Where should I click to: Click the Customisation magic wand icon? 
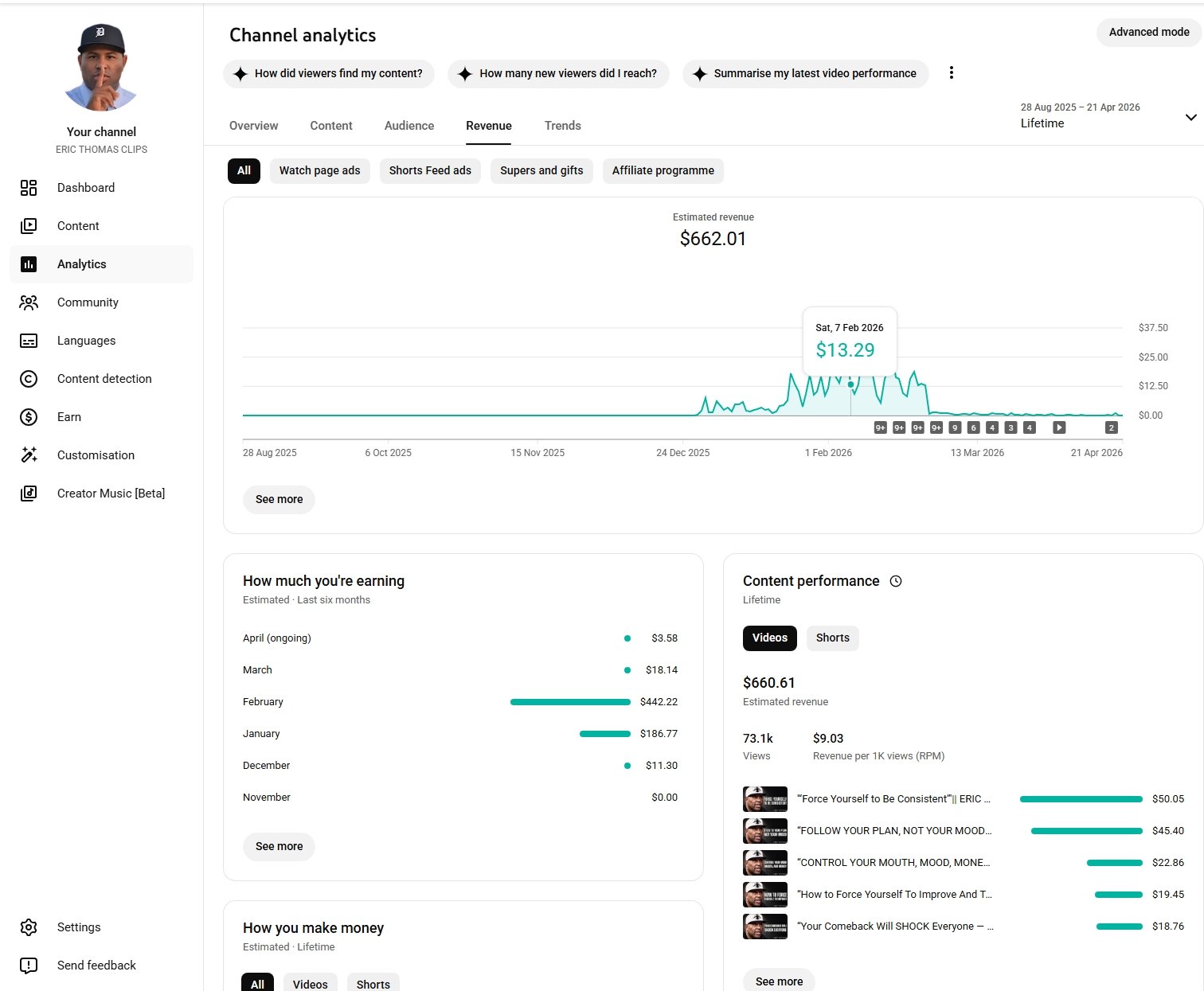tap(29, 455)
